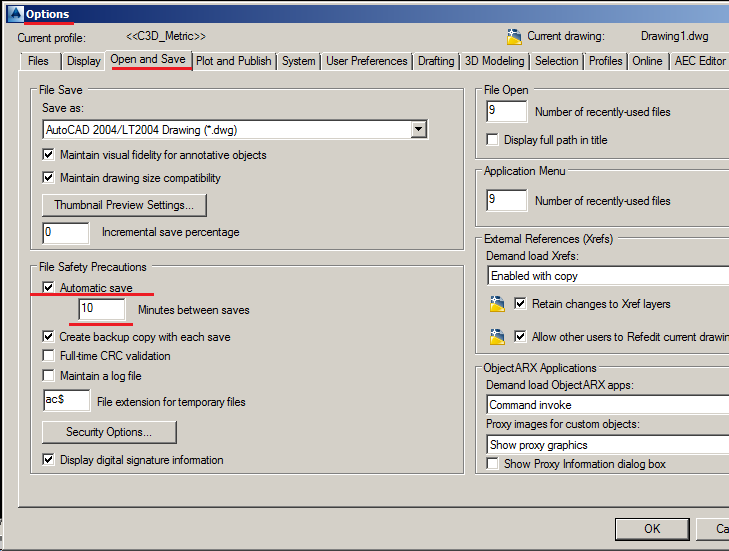Click the ObjectARX Applications group label

tap(540, 368)
